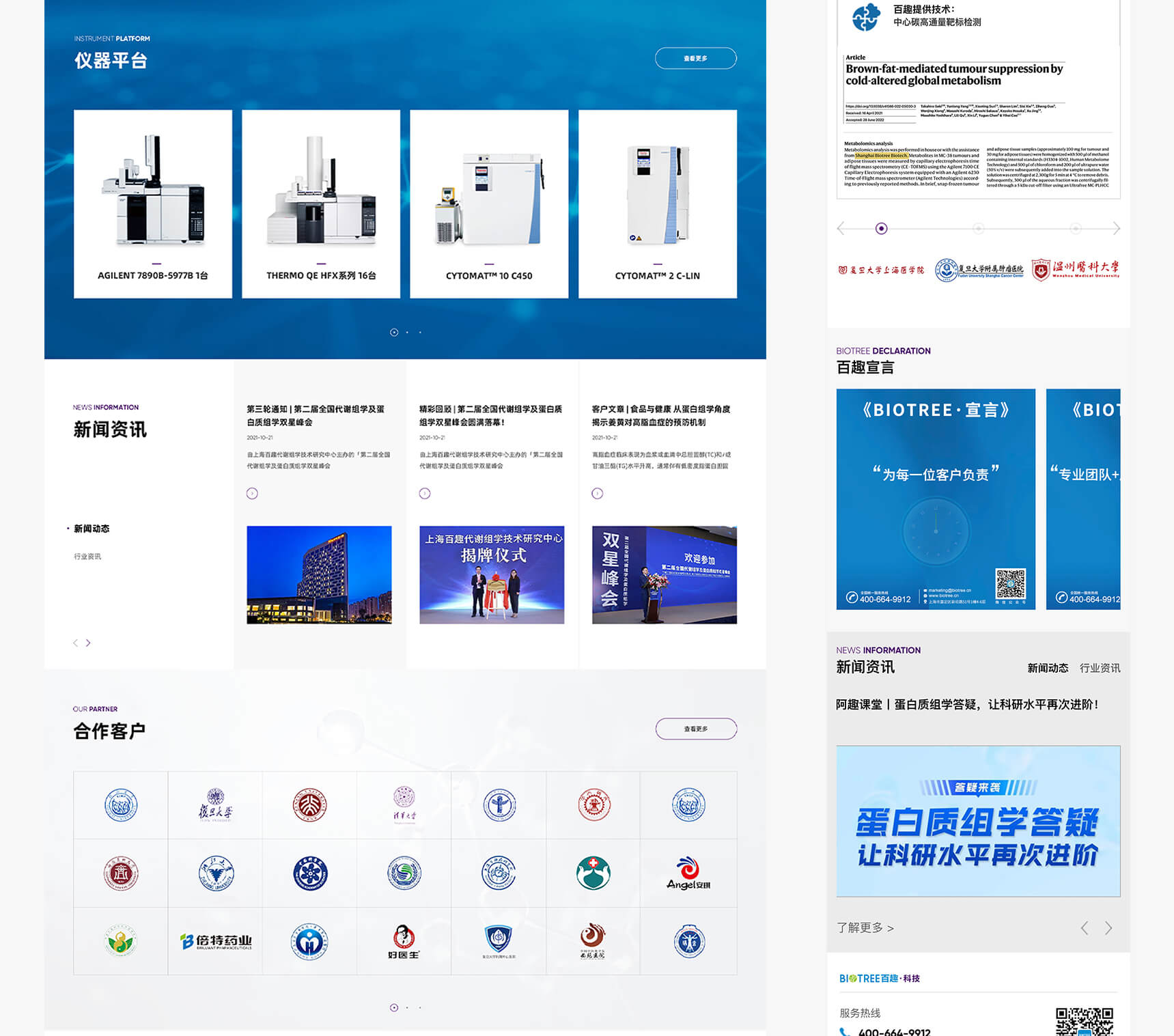Open the 蛋白质组学答疑 banner image
1174x1036 pixels.
coord(978,821)
